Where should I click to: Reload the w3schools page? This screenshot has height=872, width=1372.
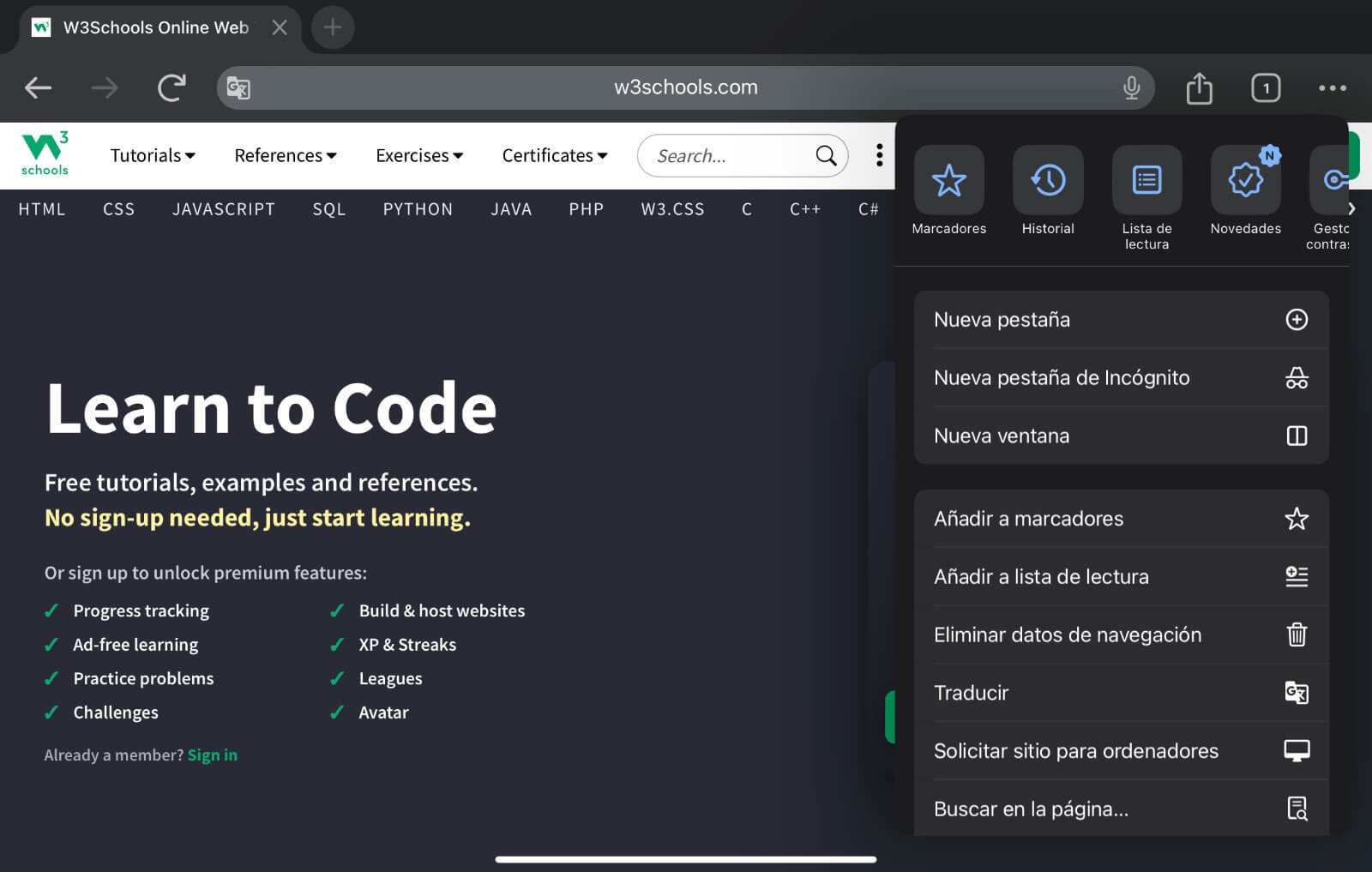(171, 87)
